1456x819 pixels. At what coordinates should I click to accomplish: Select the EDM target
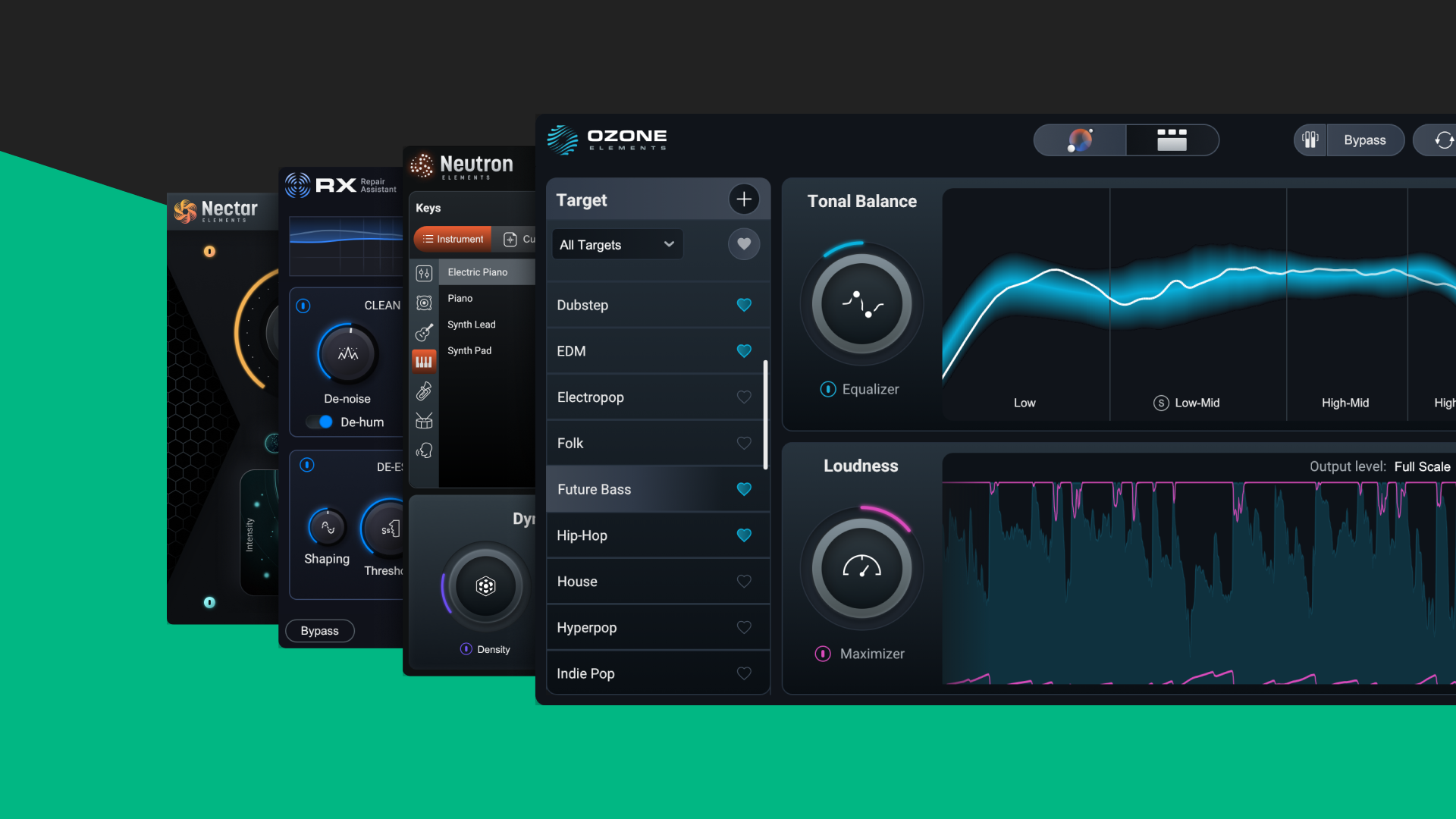[658, 351]
